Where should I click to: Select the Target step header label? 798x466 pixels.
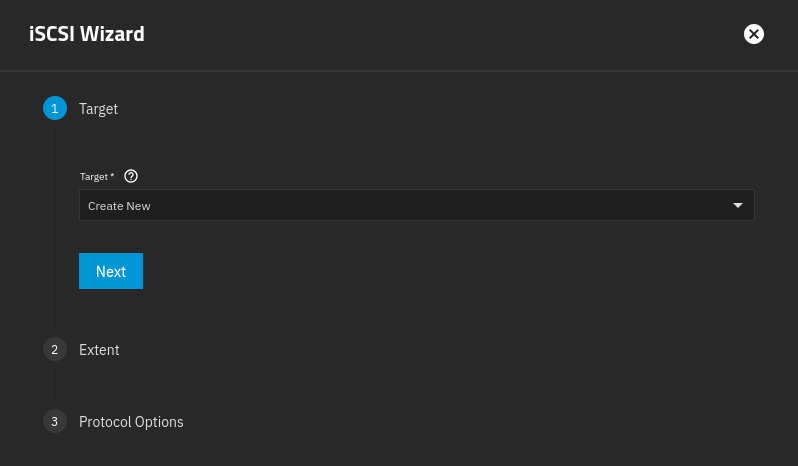pyautogui.click(x=98, y=109)
